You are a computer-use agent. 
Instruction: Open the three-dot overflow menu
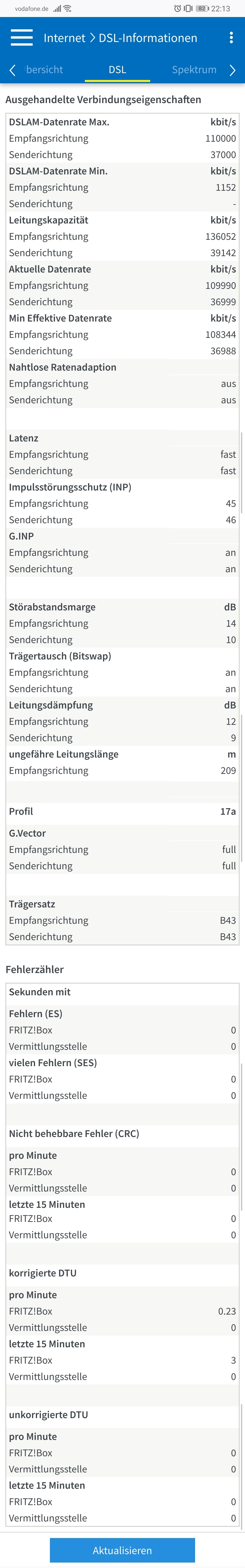pos(231,38)
